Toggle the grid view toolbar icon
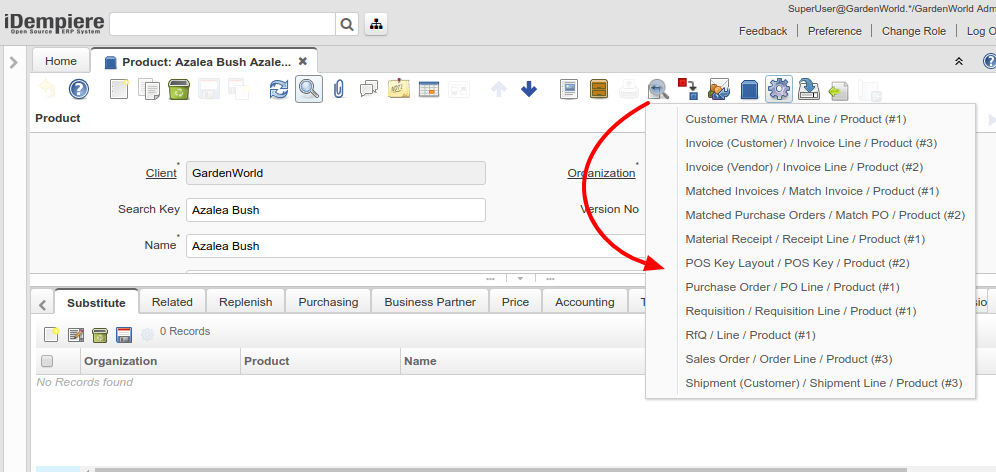 click(429, 89)
